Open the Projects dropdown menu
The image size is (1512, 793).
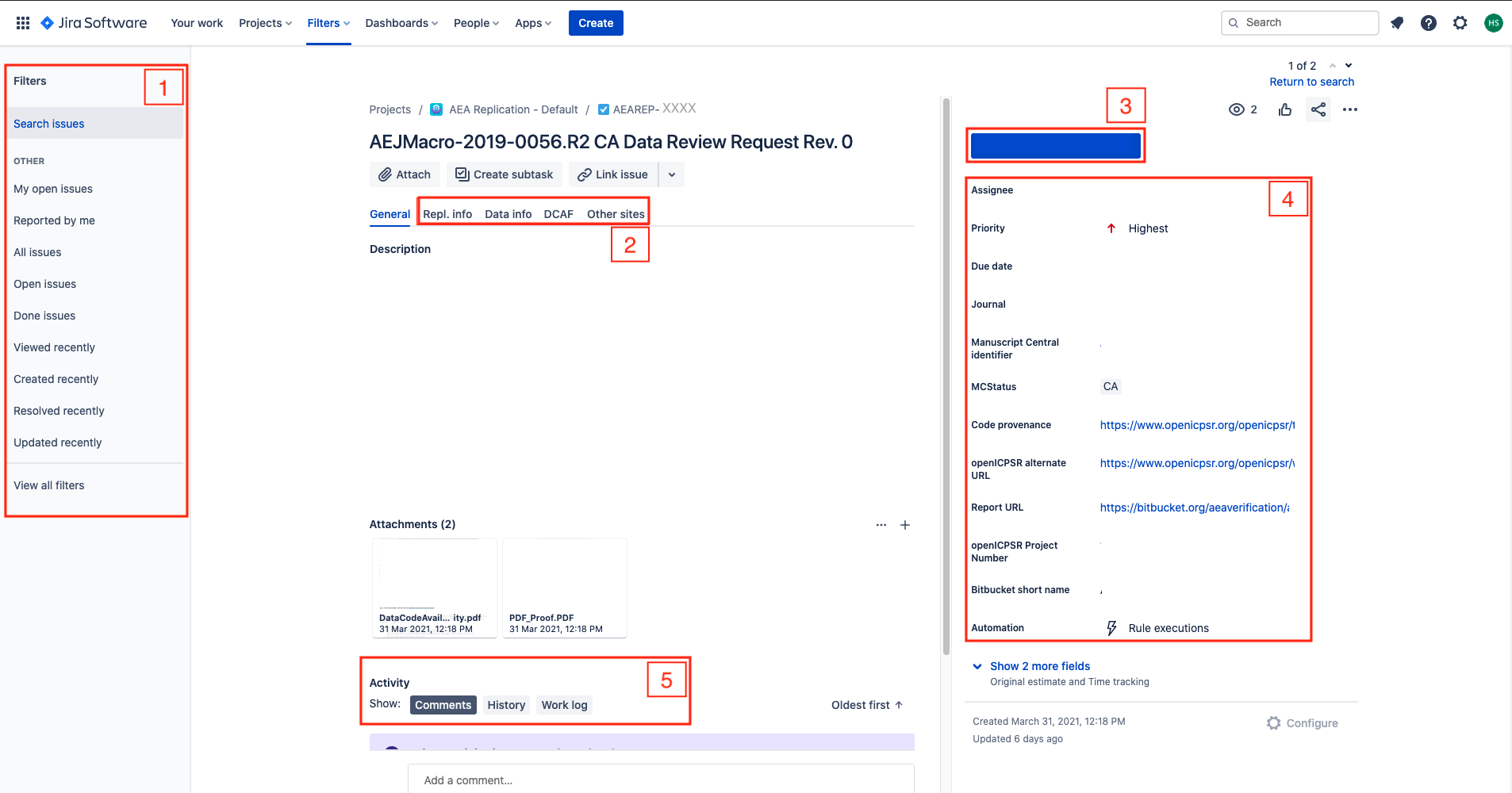[266, 23]
